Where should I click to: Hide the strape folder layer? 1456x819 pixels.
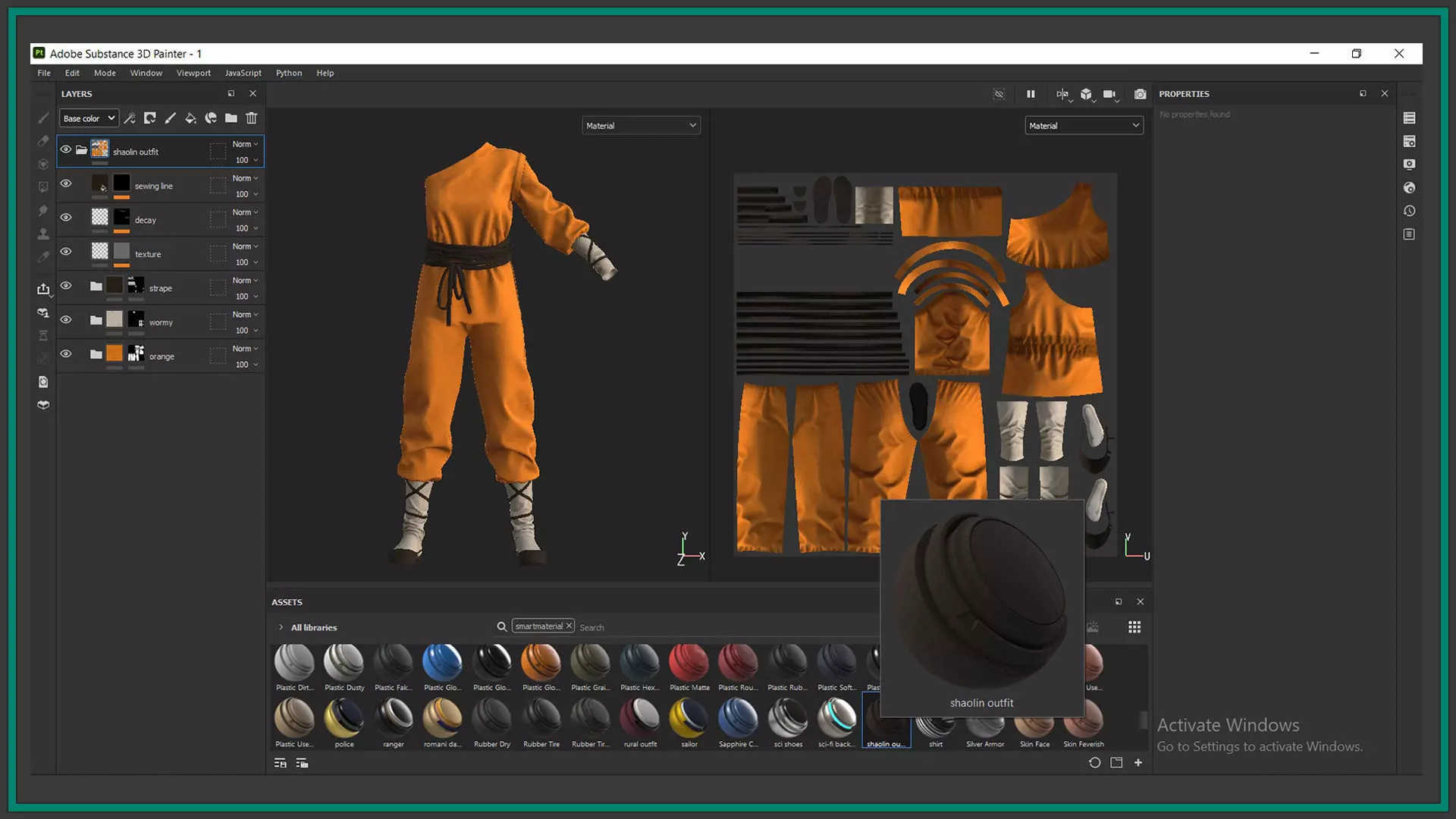(x=66, y=286)
